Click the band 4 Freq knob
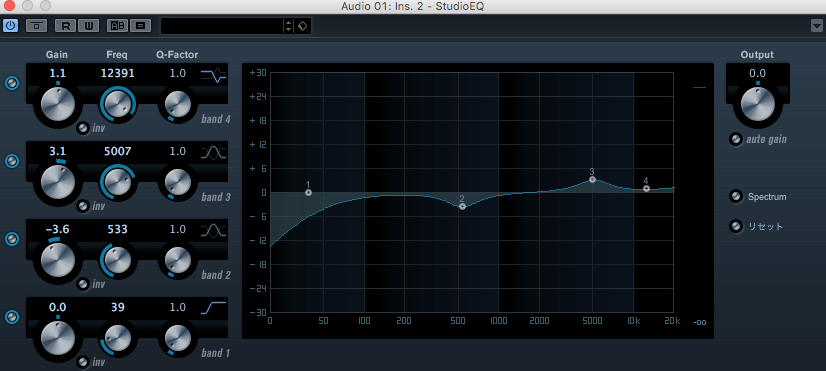826x371 pixels. point(117,103)
